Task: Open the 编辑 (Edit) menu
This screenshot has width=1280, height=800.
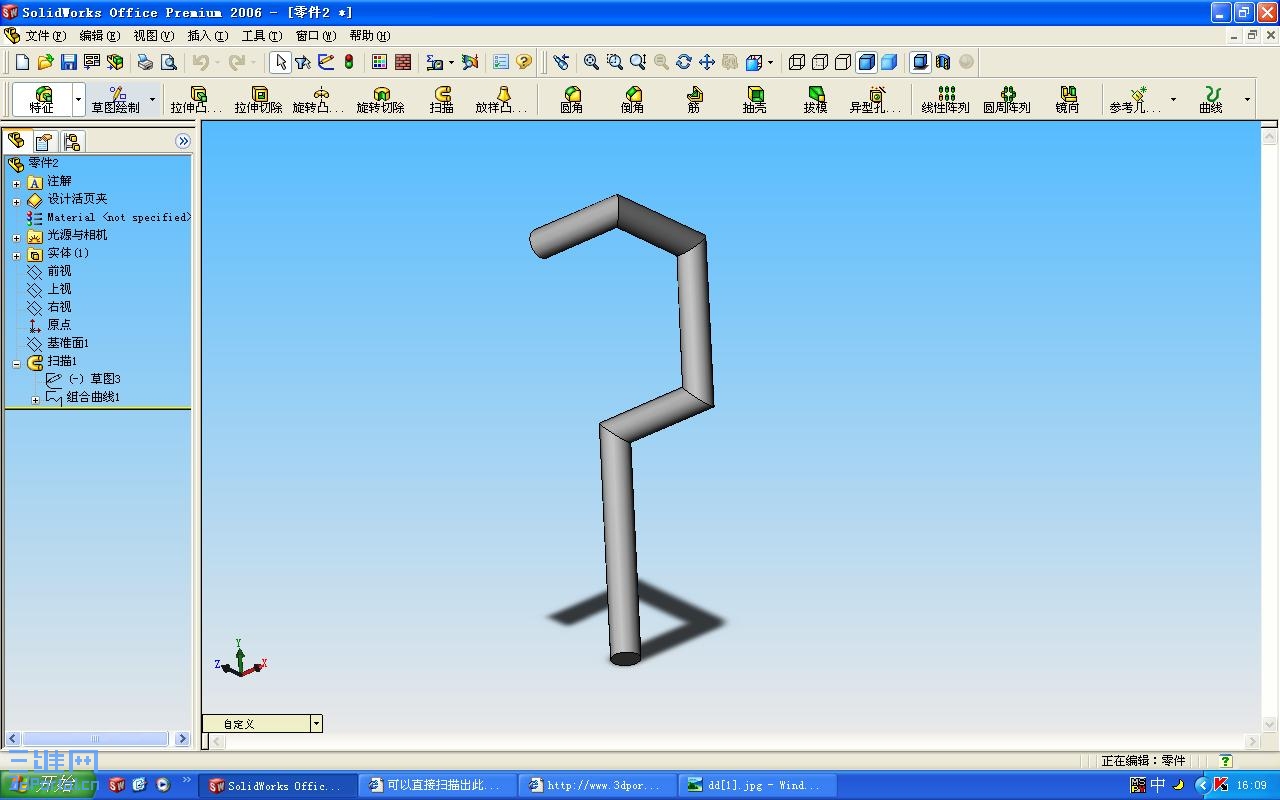Action: tap(99, 36)
